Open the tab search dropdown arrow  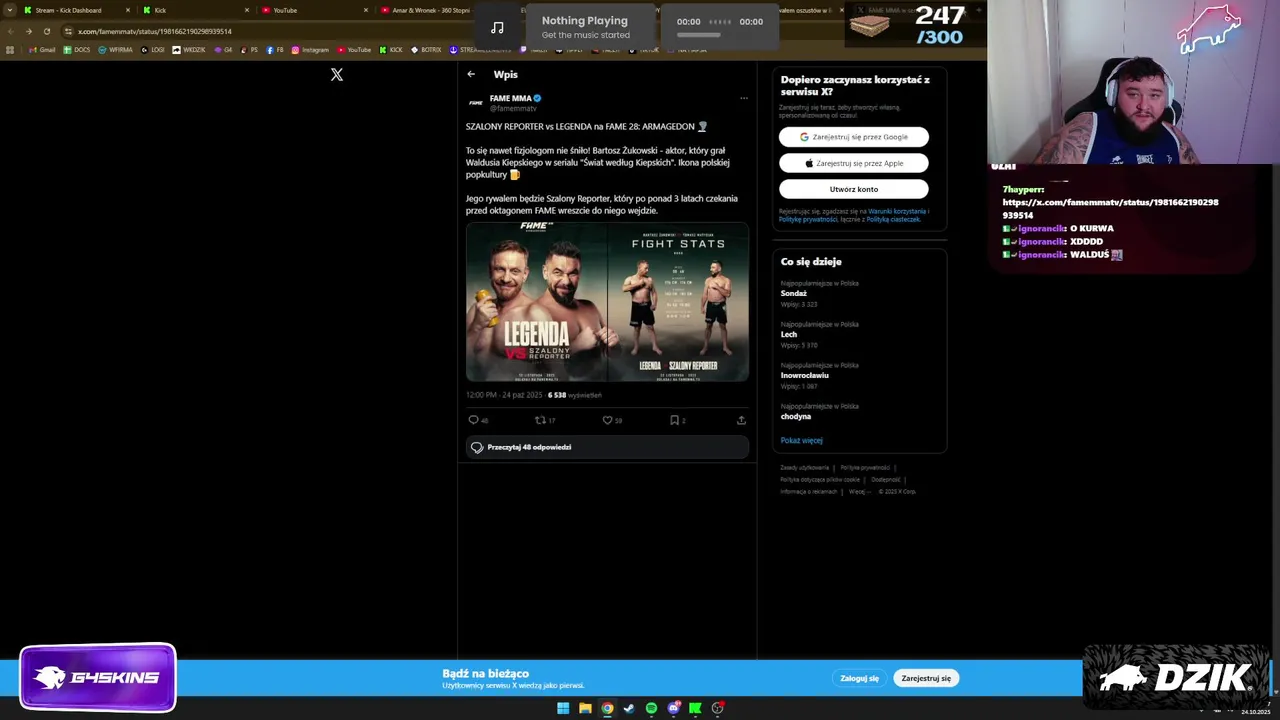tap(9, 10)
